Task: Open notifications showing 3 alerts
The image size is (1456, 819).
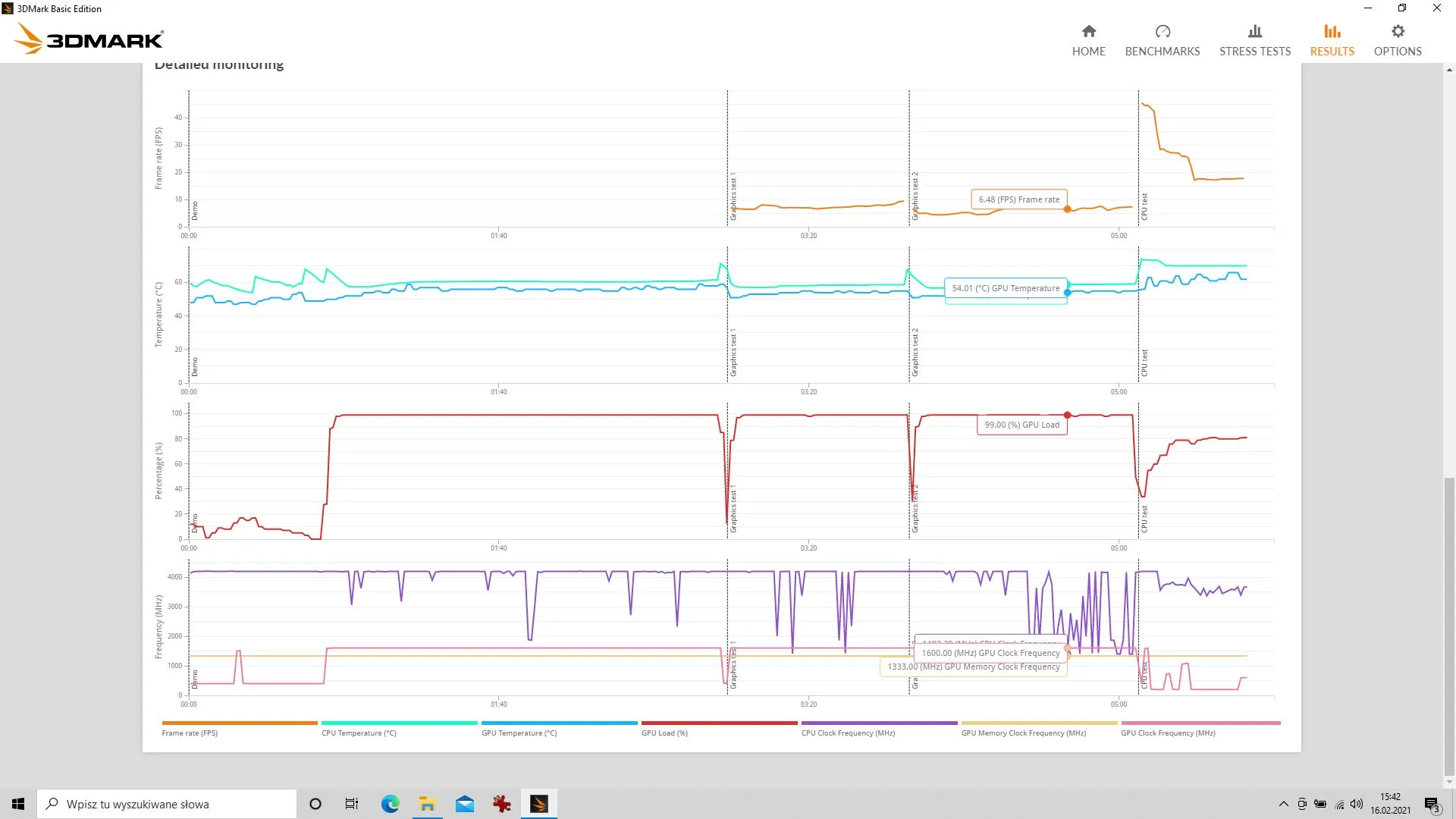Action: 1432,804
